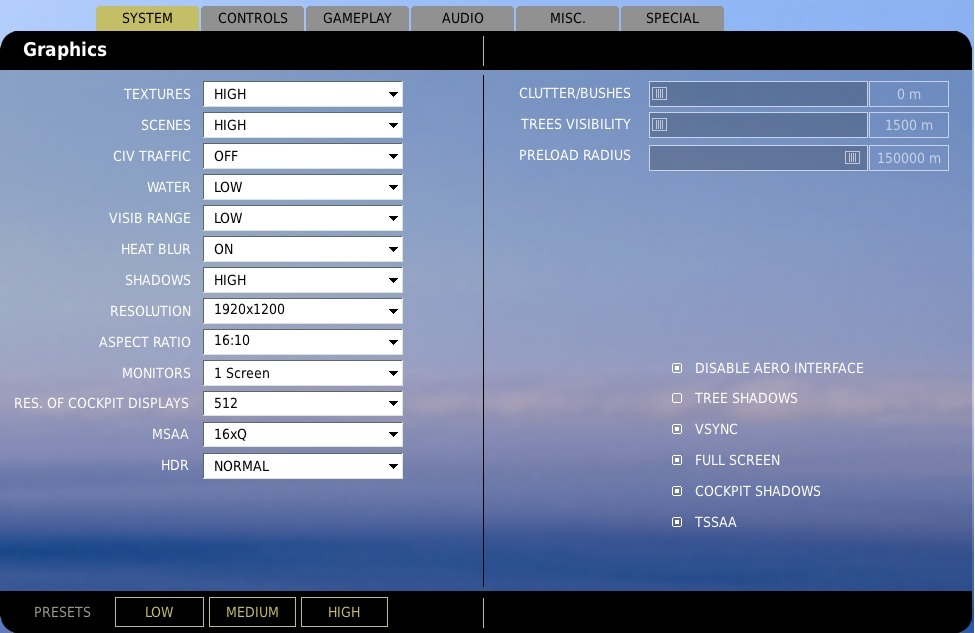Toggle the VSYNC checkbox
This screenshot has height=633, width=975.
click(677, 429)
